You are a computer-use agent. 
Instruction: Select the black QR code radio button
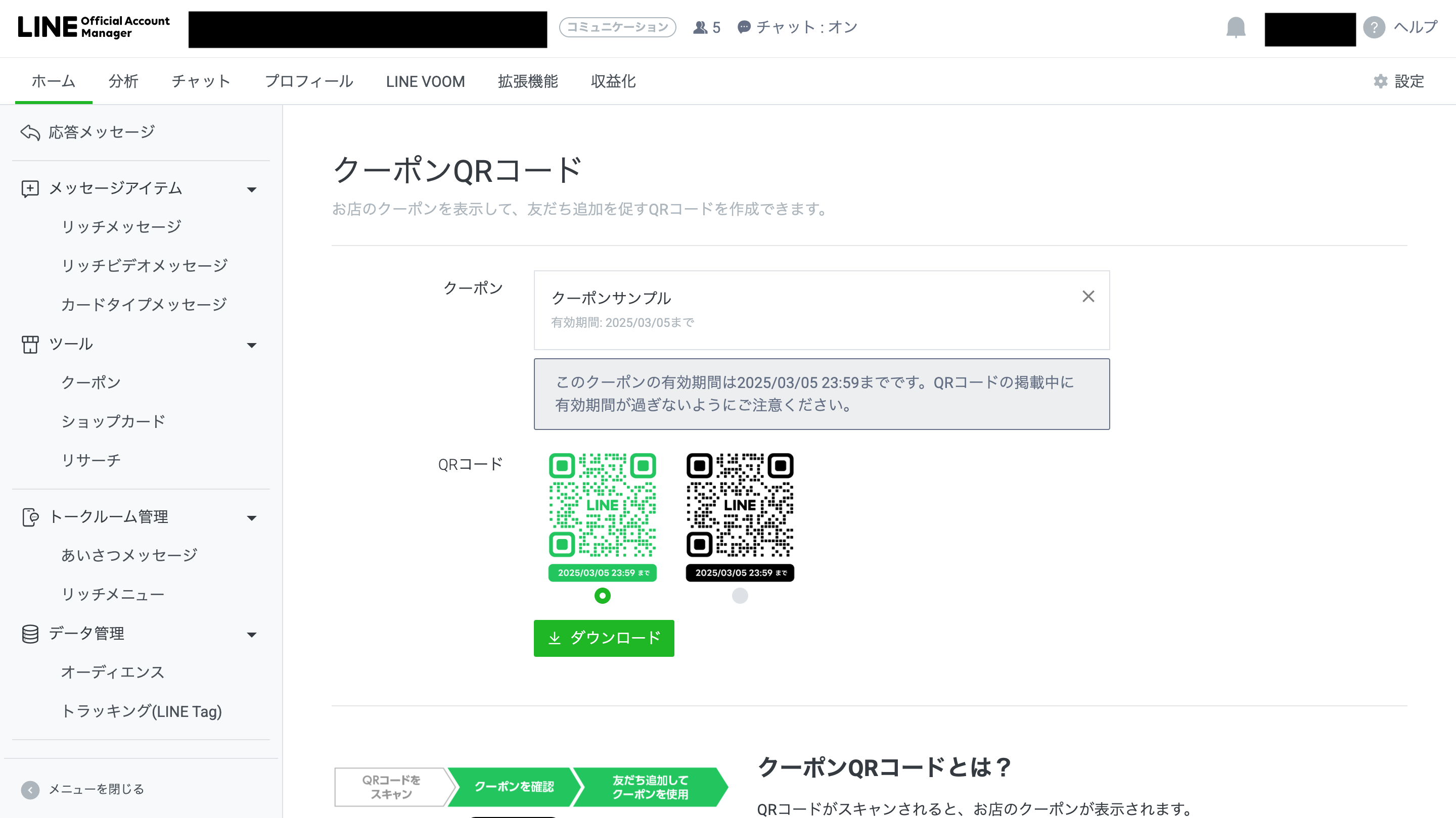[x=739, y=595]
